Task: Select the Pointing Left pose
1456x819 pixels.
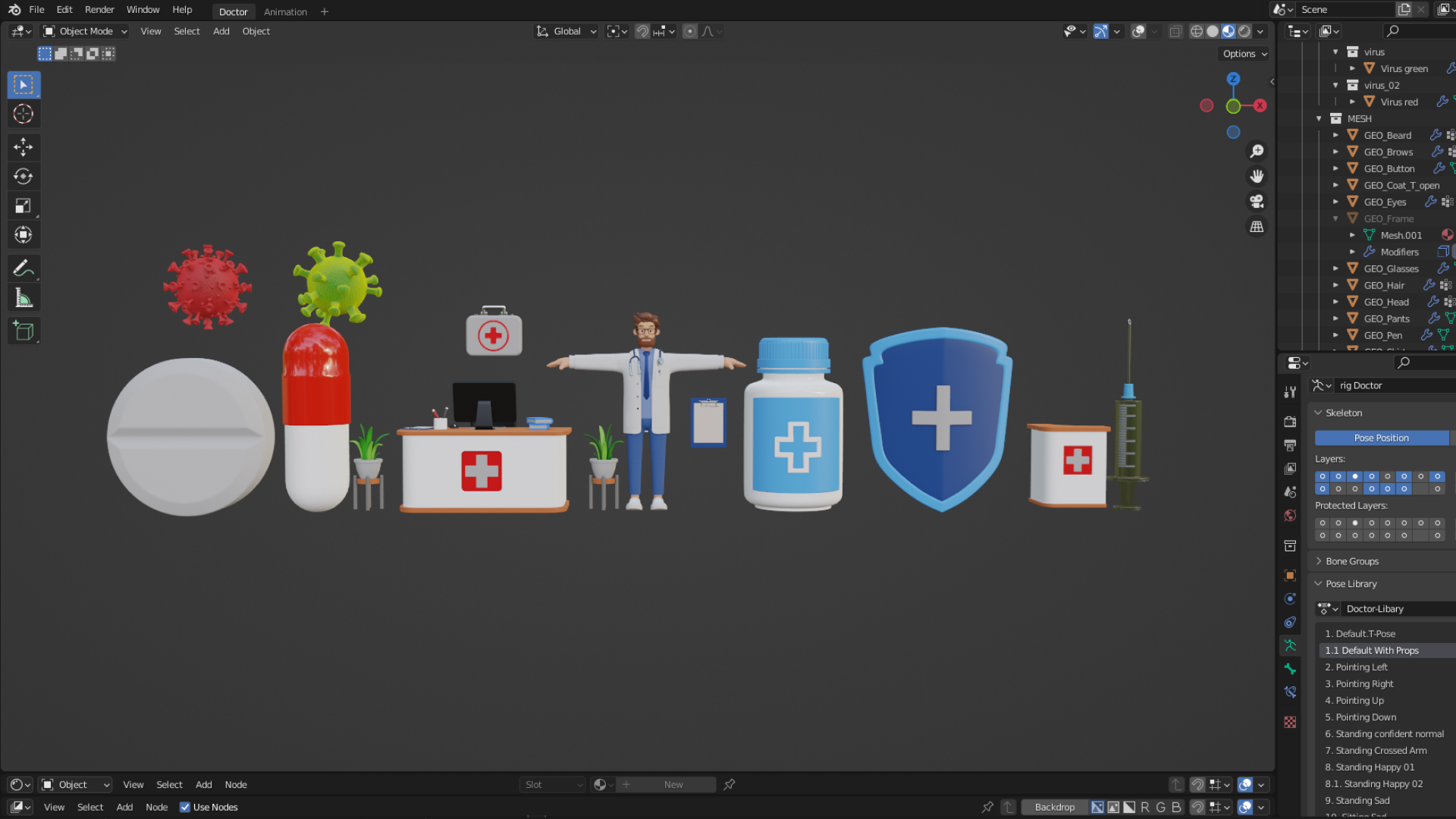Action: point(1361,667)
